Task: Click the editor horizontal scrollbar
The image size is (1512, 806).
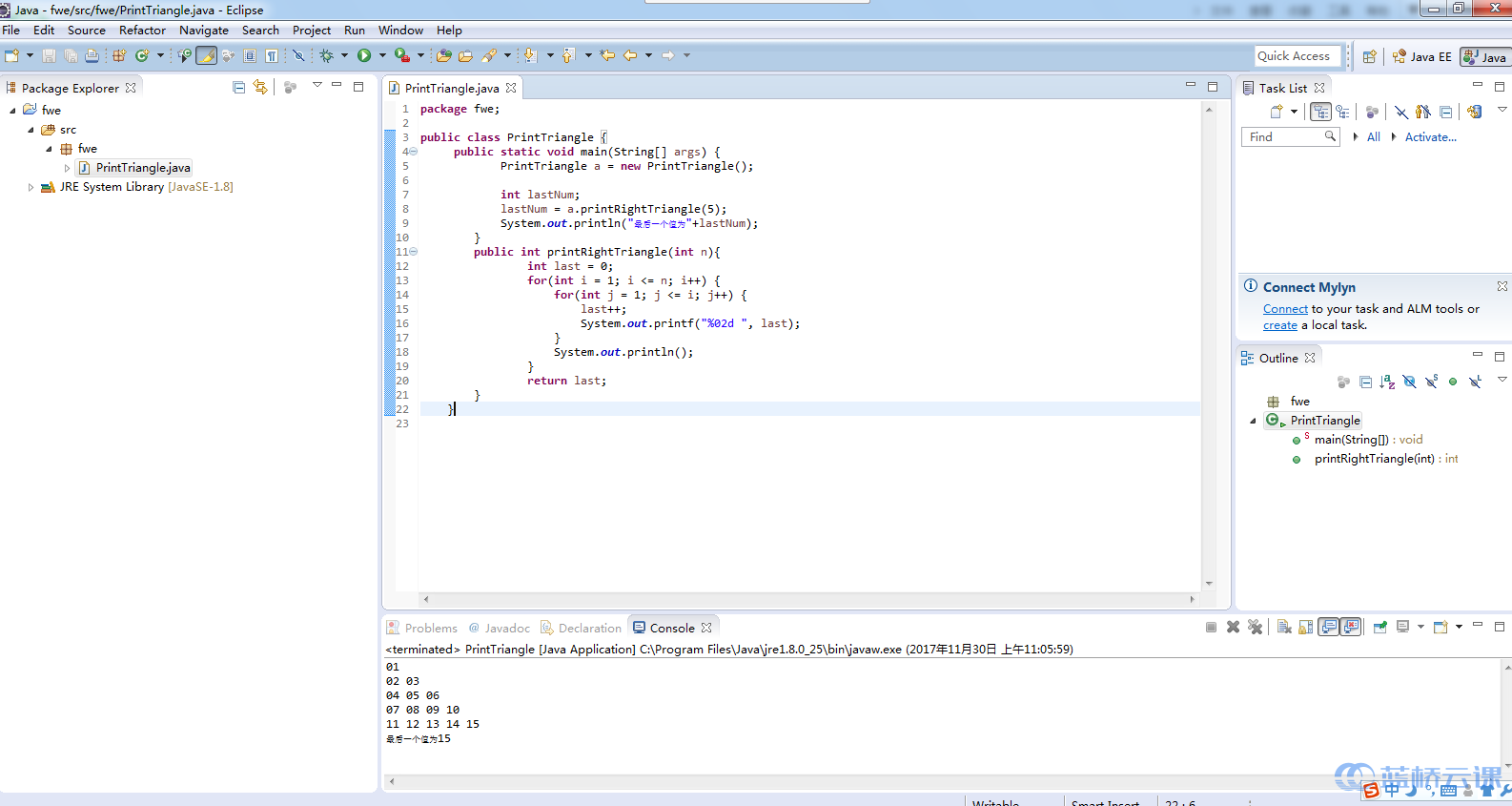Action: [x=807, y=599]
